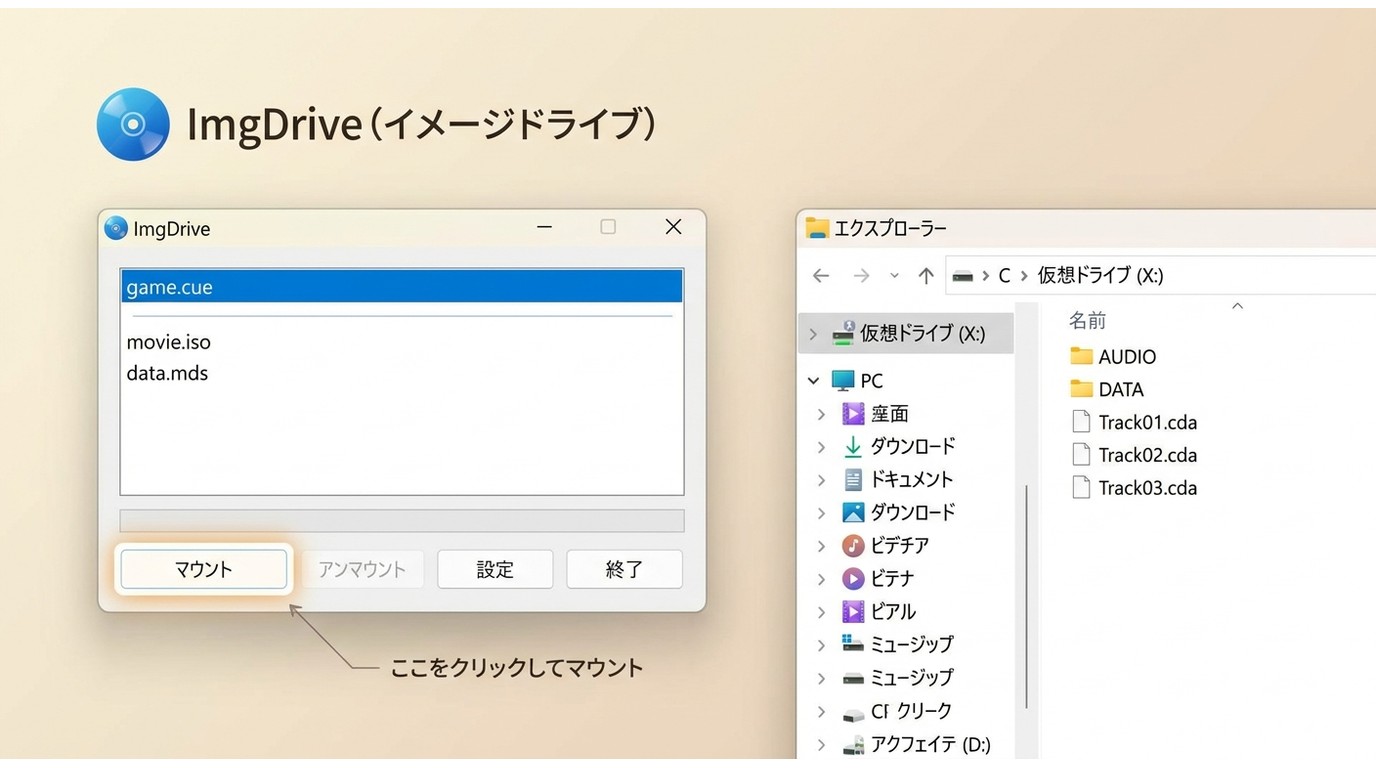Click the 仮想ドライブ (X:) drive icon in sidebar

coord(843,333)
